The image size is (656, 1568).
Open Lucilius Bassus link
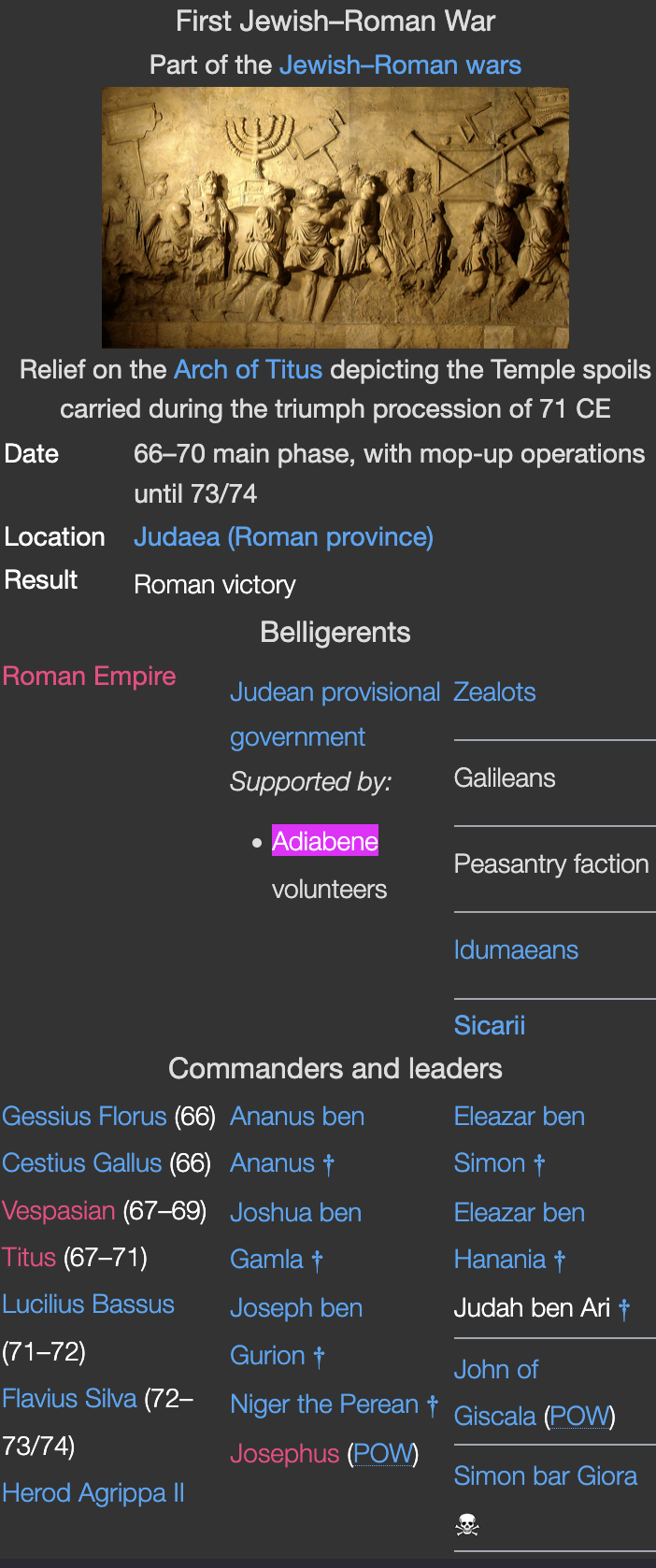[x=88, y=1304]
